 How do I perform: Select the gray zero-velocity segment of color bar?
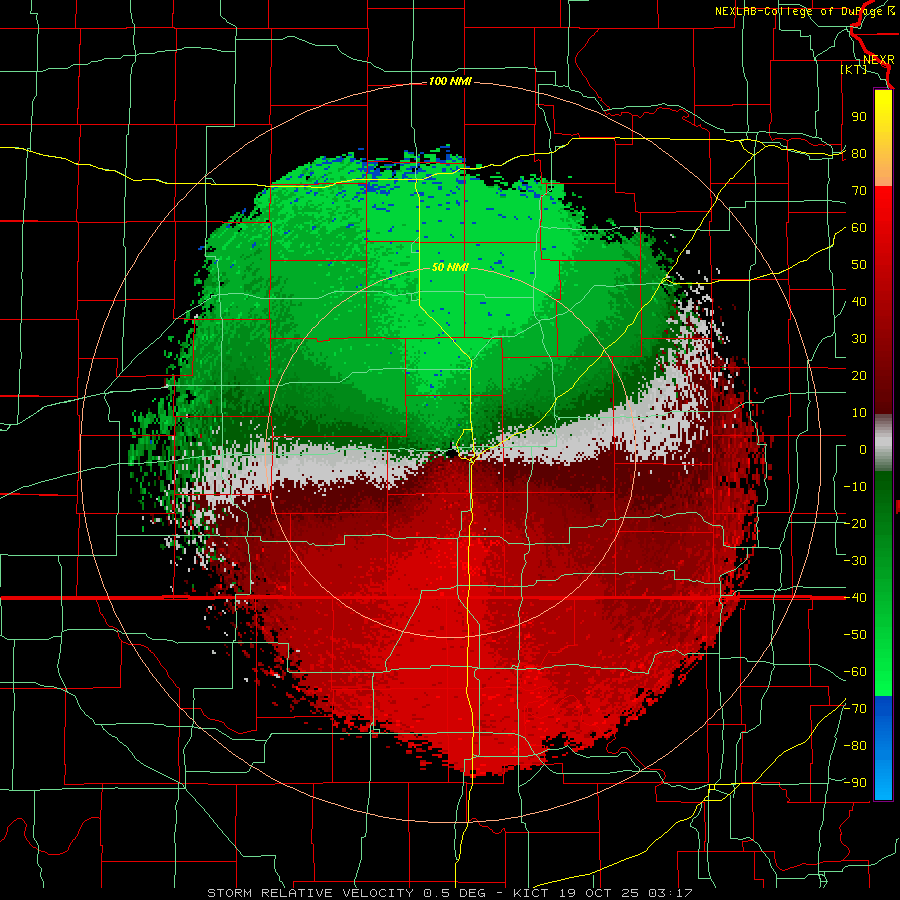(x=883, y=443)
